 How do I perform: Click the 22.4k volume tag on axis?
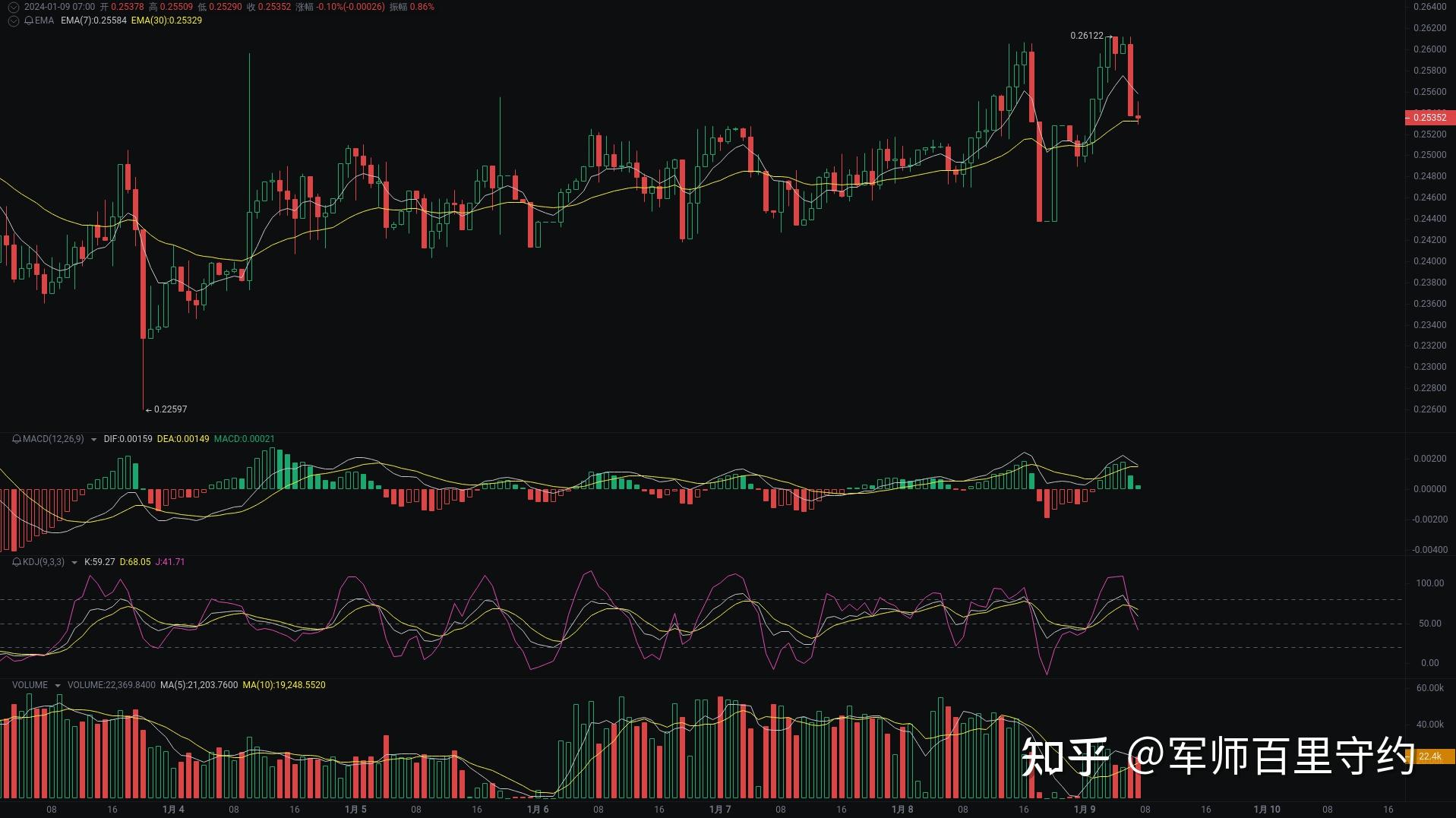coord(1430,756)
